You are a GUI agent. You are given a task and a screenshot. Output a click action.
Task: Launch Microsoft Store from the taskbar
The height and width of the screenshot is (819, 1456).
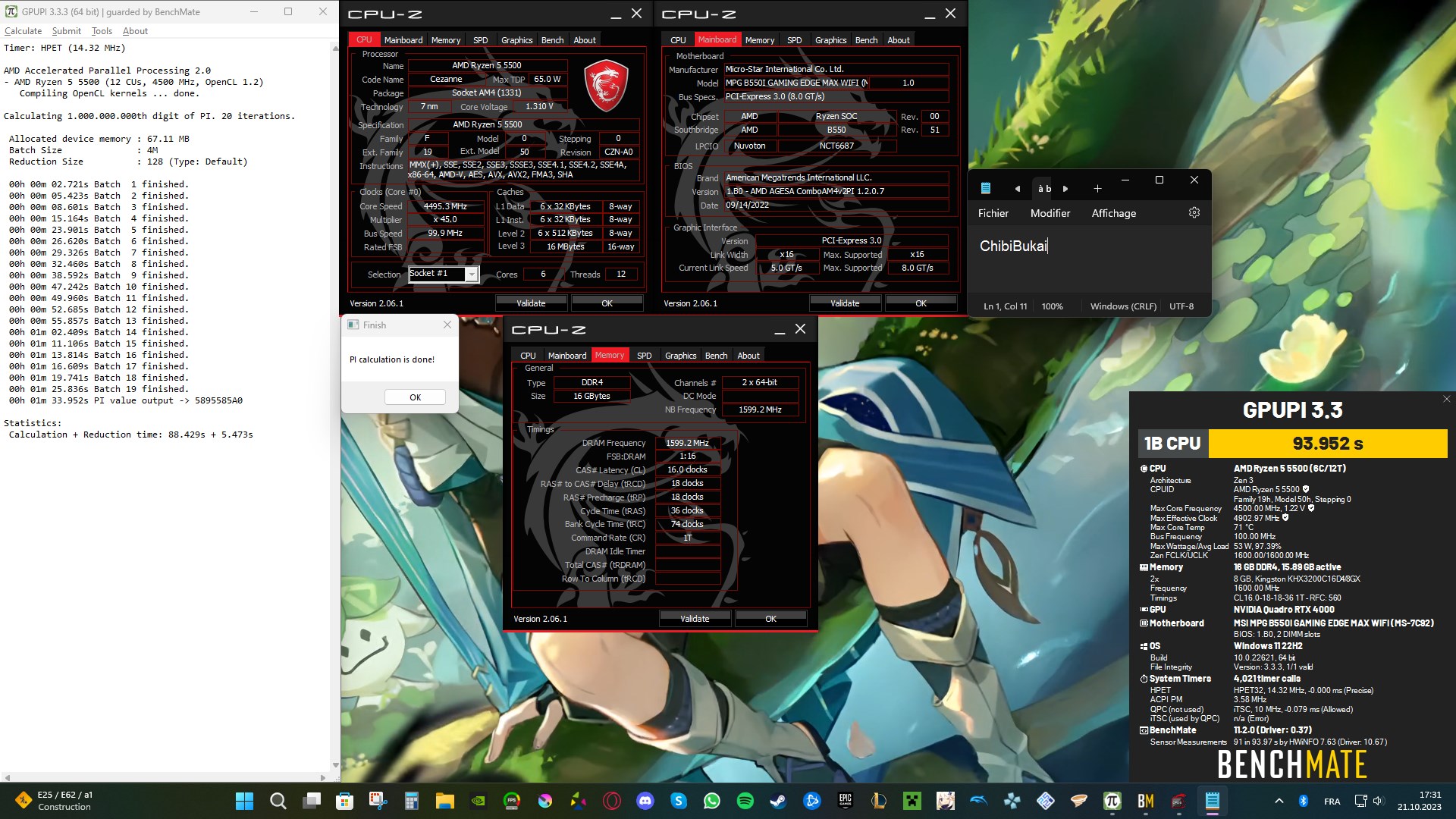click(344, 801)
